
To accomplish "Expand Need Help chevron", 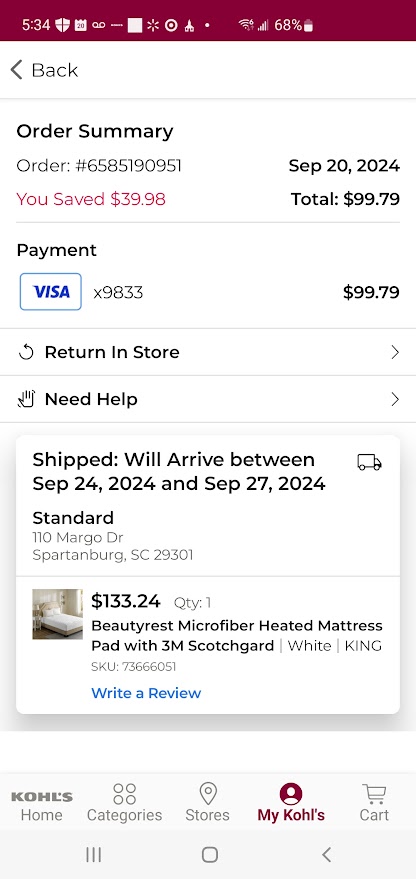I will tap(395, 399).
